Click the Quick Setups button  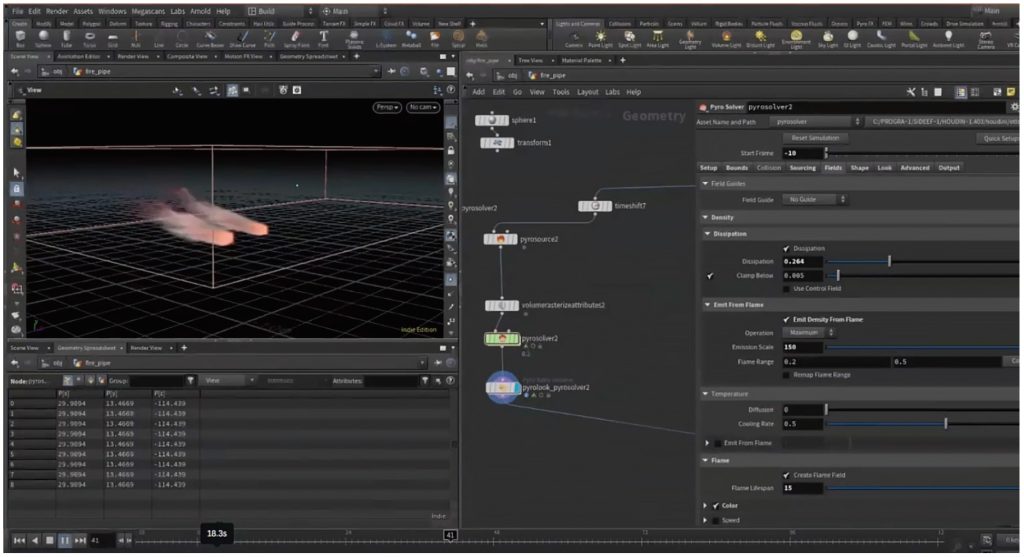tap(1000, 138)
